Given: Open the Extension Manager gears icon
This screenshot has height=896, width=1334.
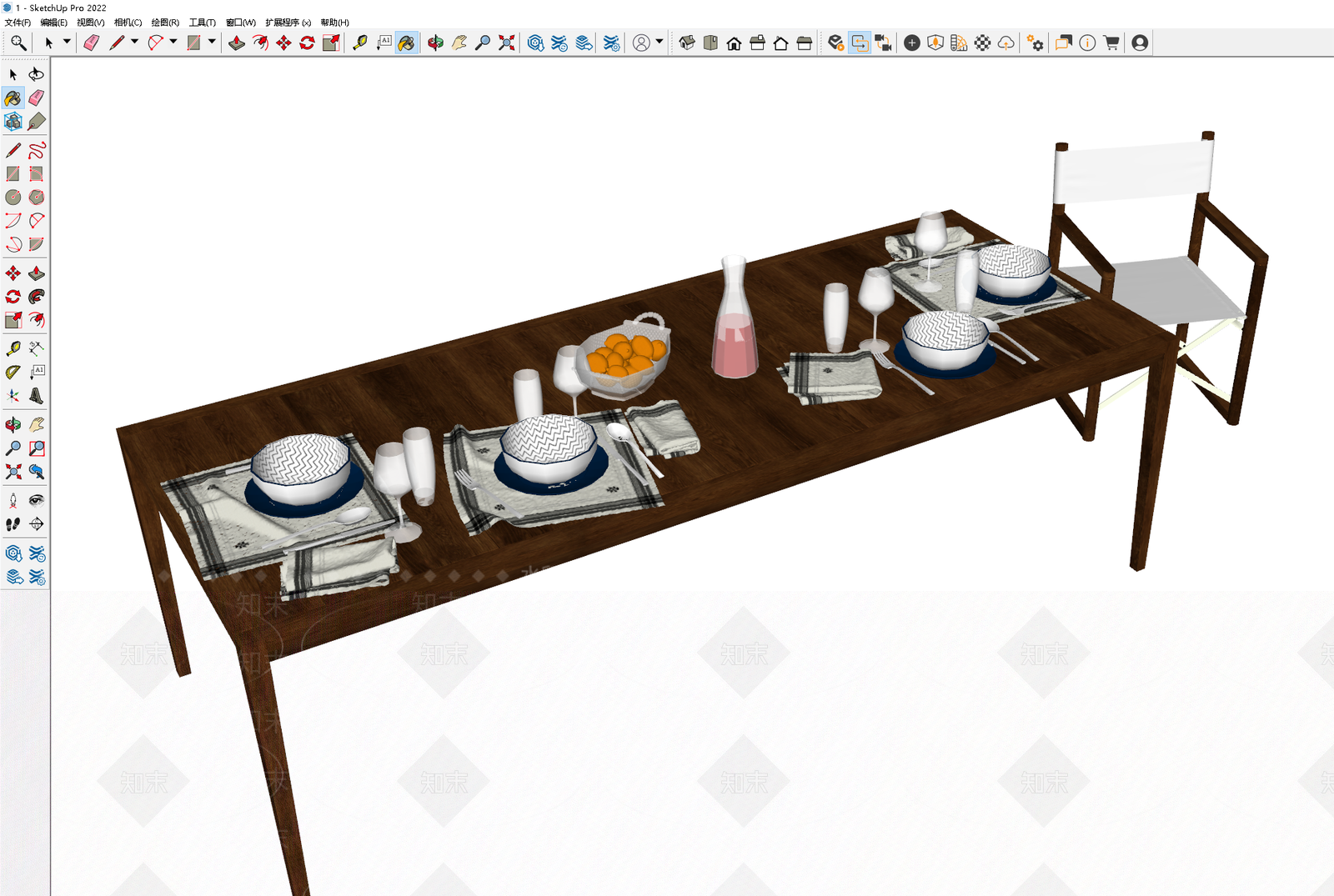Looking at the screenshot, I should (1035, 43).
